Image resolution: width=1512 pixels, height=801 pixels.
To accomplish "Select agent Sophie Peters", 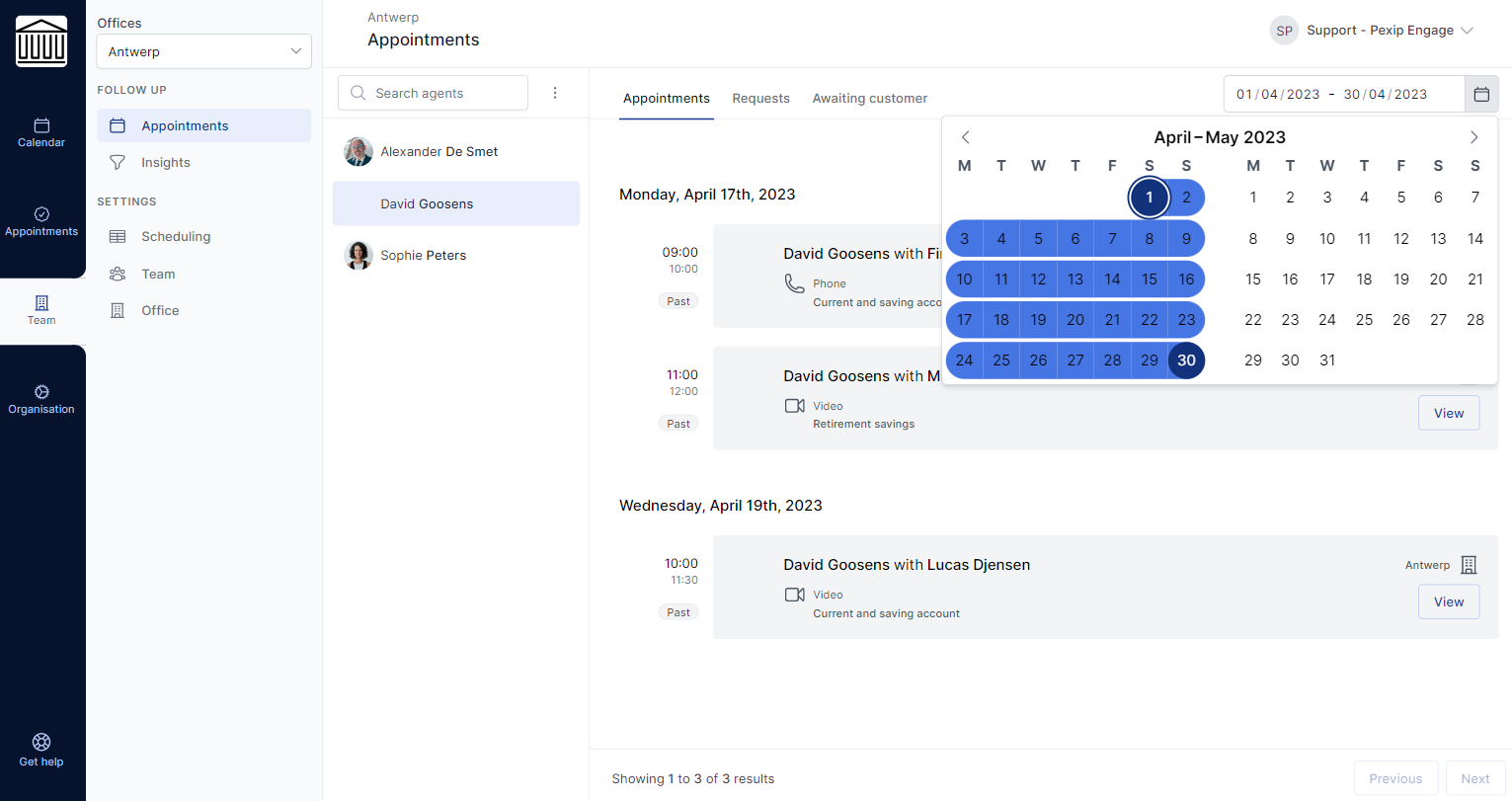I will point(423,256).
